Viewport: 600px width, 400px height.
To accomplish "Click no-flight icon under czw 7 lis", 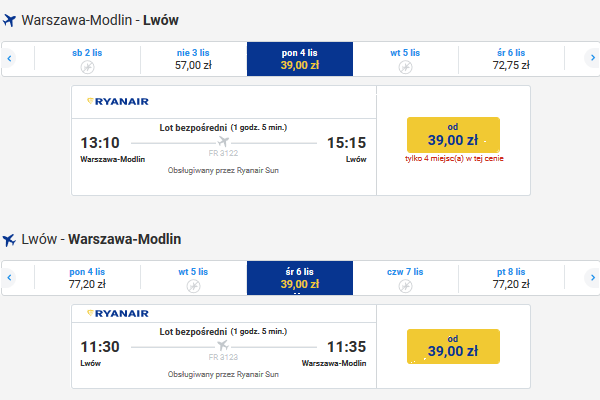I will coord(405,286).
